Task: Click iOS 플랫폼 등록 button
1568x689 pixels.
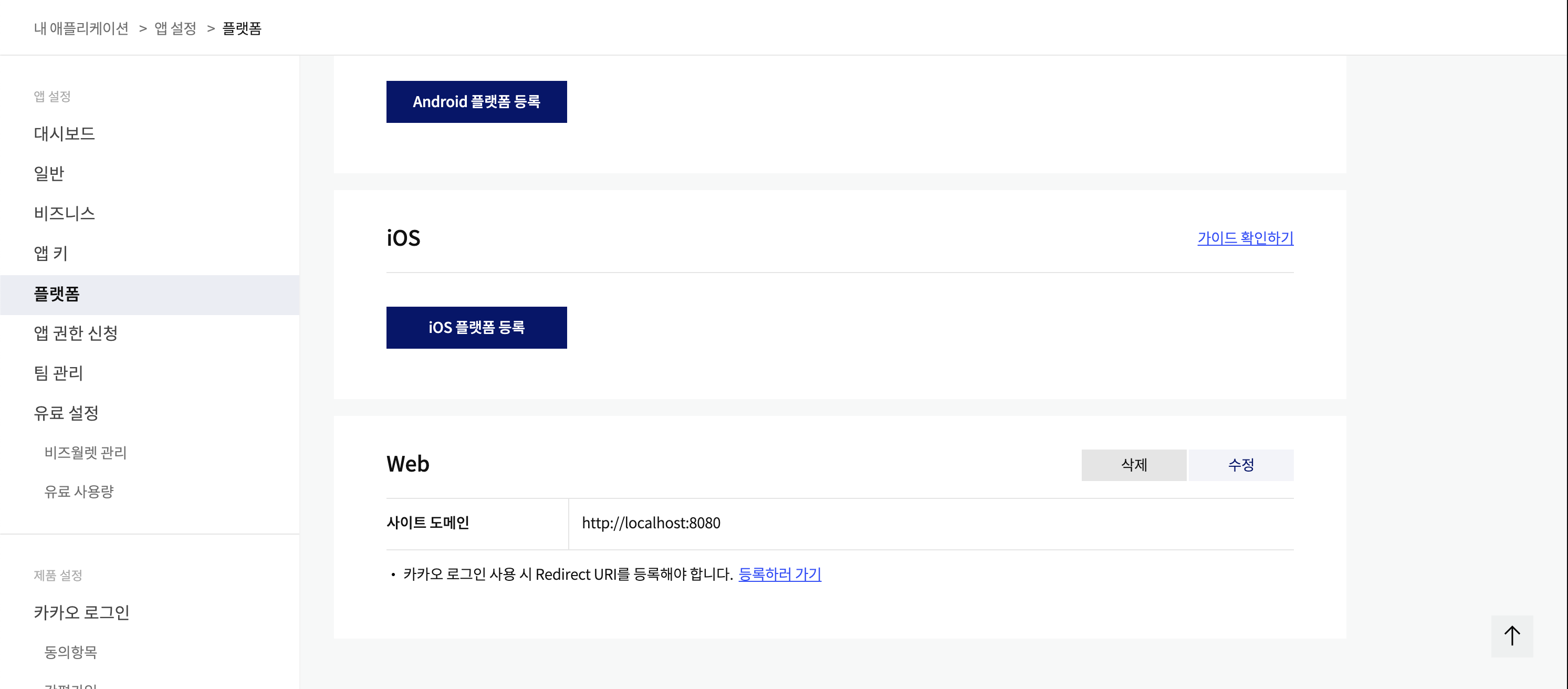Action: 476,328
